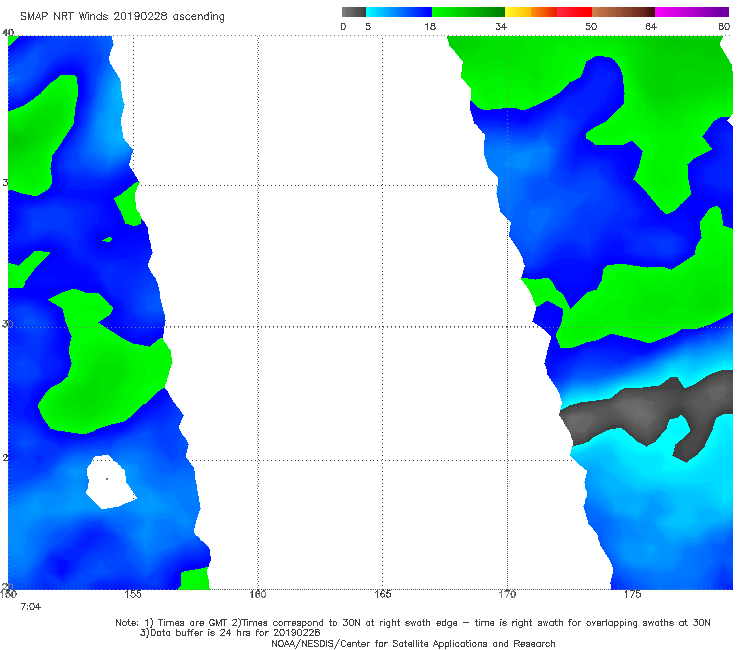740x650 pixels.
Task: Click the yellow-red 34-50 color bar segment
Action: tap(548, 12)
